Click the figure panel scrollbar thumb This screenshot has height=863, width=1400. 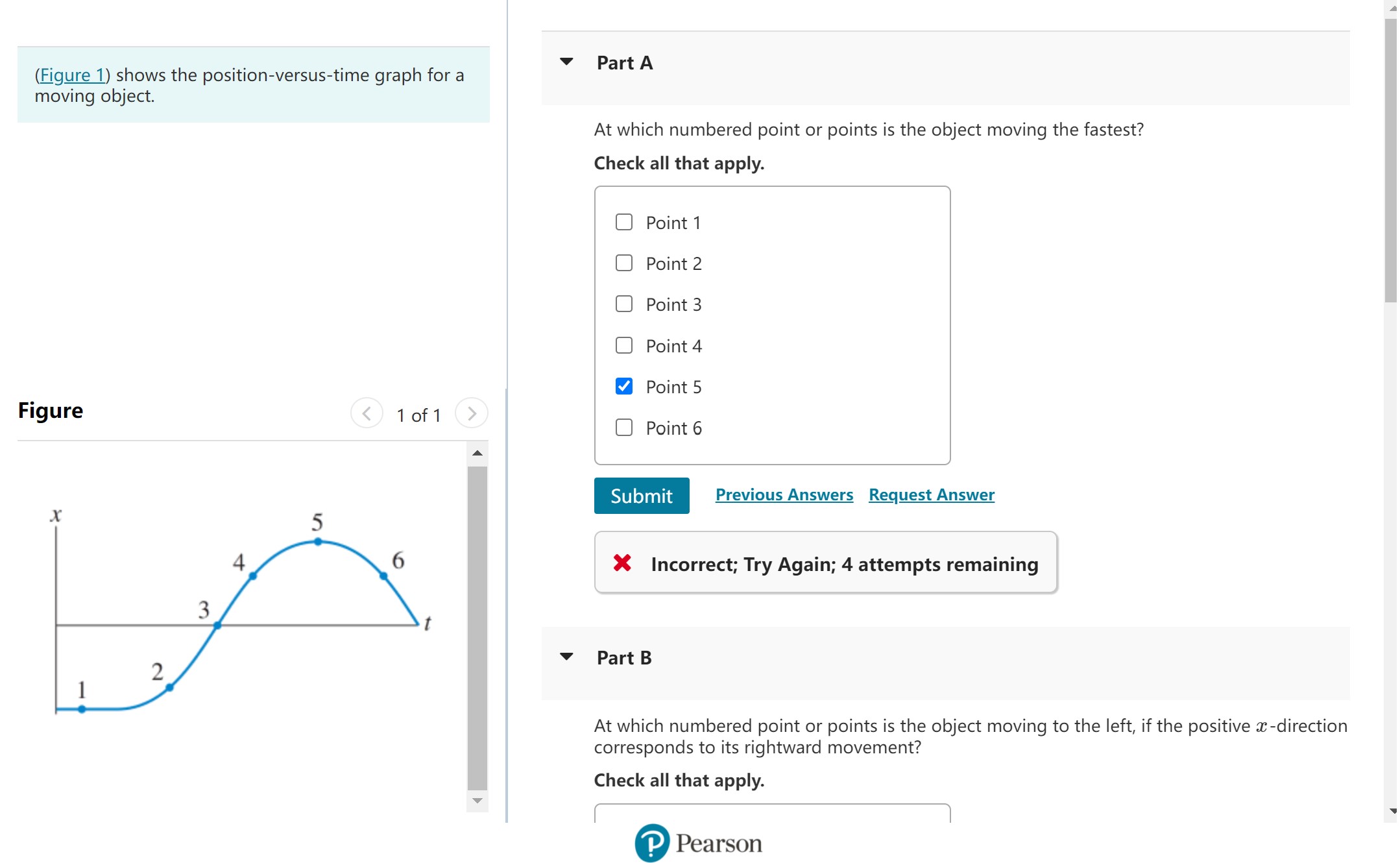[477, 626]
